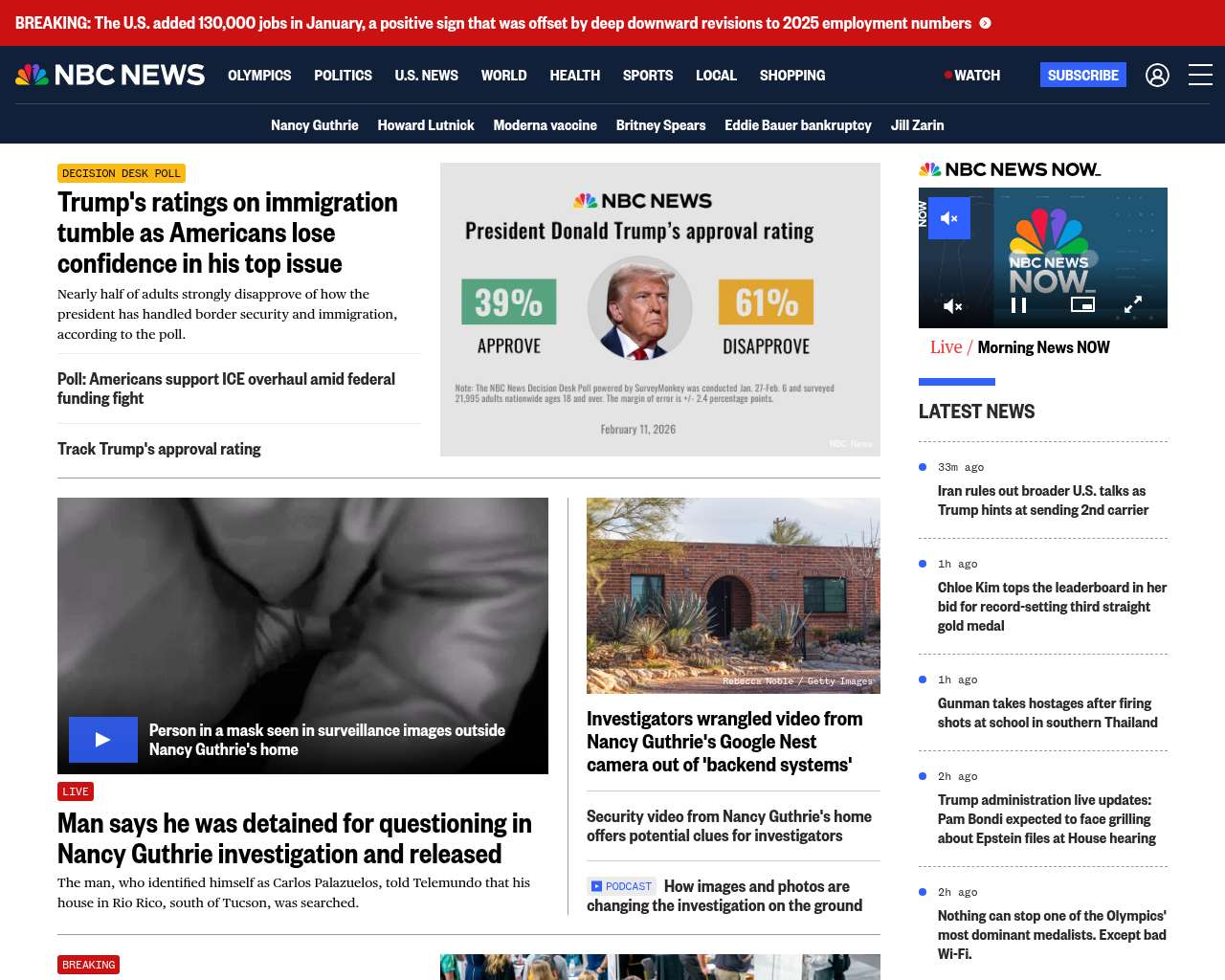Open the hamburger menu icon
Viewport: 1225px width, 980px height.
tap(1200, 75)
